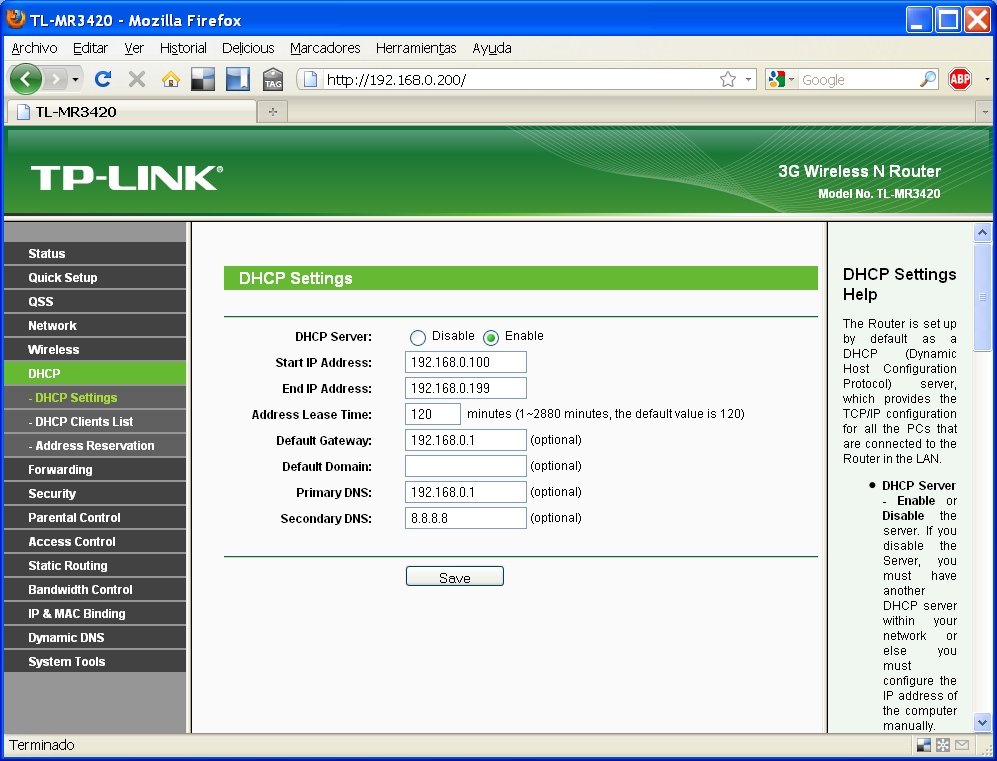Click the status bar mail envelope icon

(x=962, y=744)
